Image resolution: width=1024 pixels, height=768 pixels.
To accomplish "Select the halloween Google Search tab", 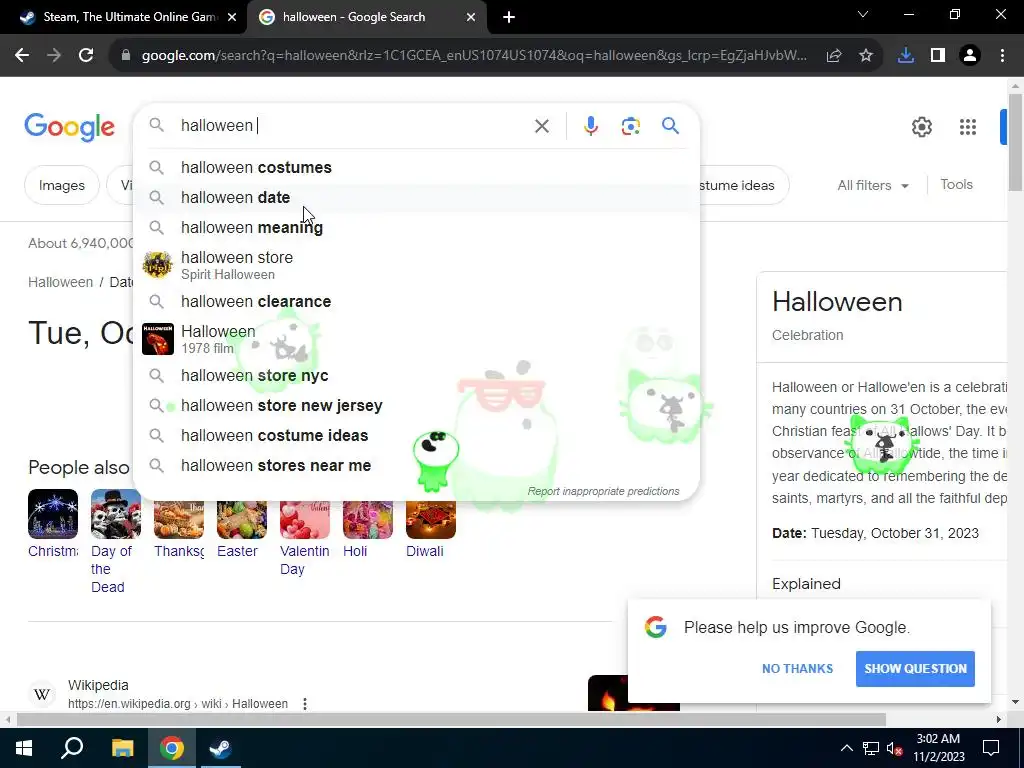I will click(x=366, y=17).
